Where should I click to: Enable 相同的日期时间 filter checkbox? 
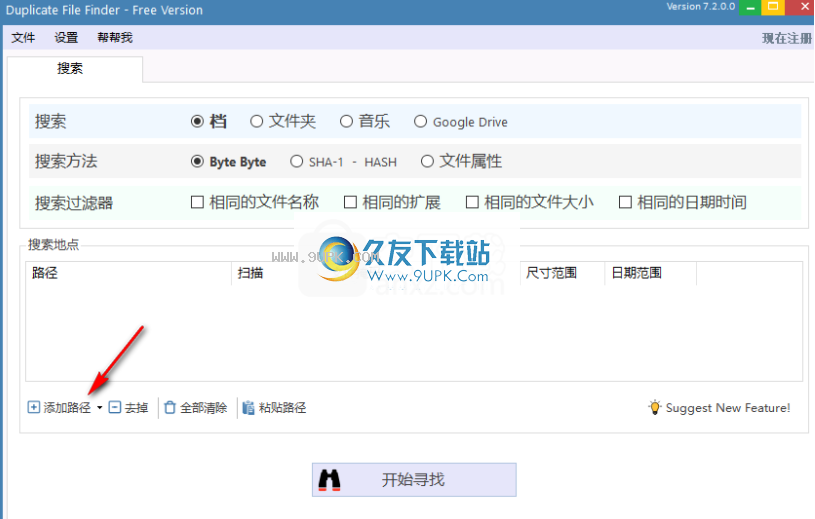625,202
